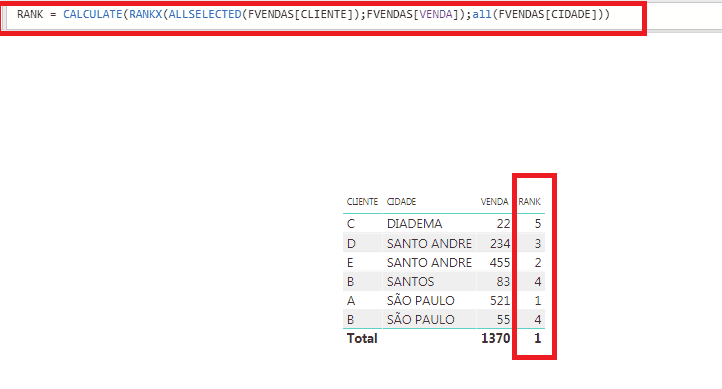Click the rank value 5
The width and height of the screenshot is (722, 389).
click(x=537, y=224)
